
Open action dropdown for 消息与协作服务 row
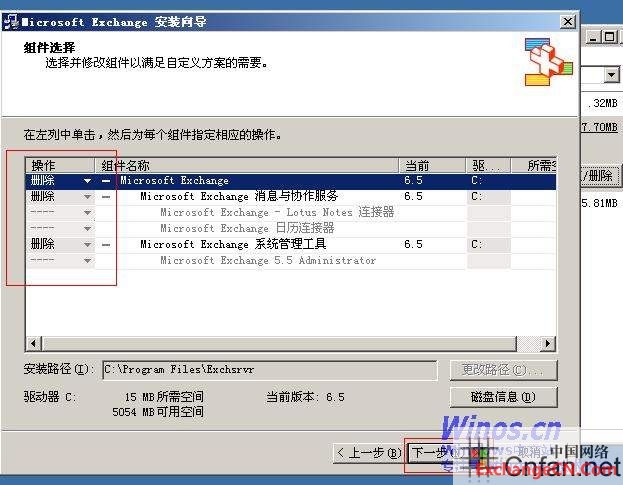click(87, 197)
